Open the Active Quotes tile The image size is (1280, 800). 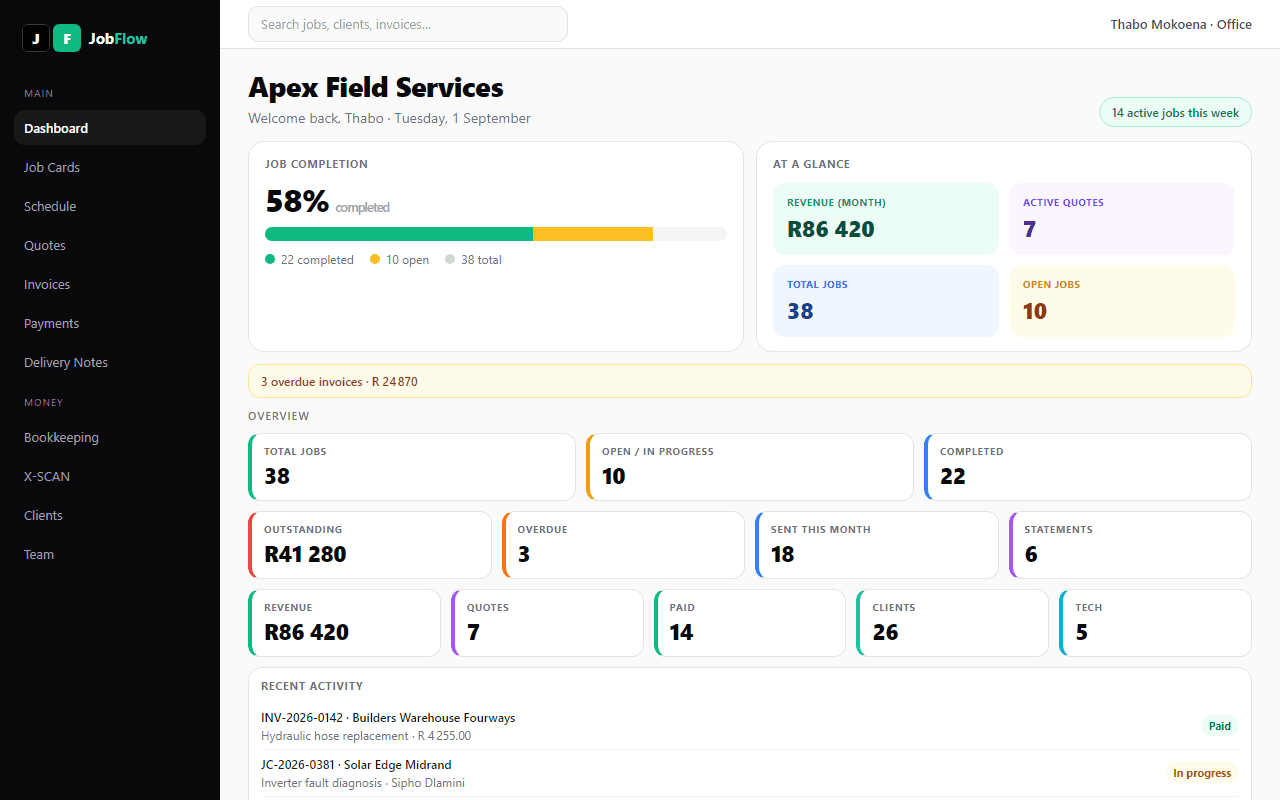pyautogui.click(x=1122, y=219)
